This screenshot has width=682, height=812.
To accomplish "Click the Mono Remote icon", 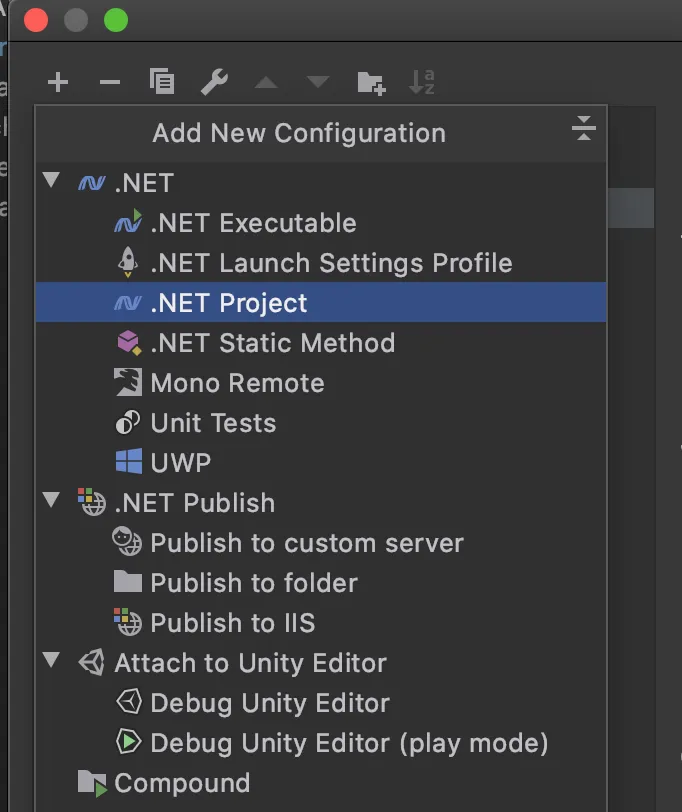I will click(128, 382).
